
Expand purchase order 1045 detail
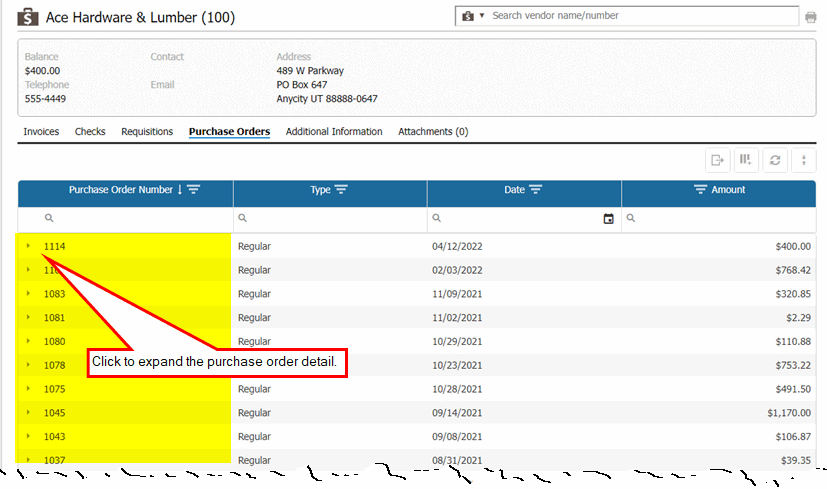[x=28, y=412]
